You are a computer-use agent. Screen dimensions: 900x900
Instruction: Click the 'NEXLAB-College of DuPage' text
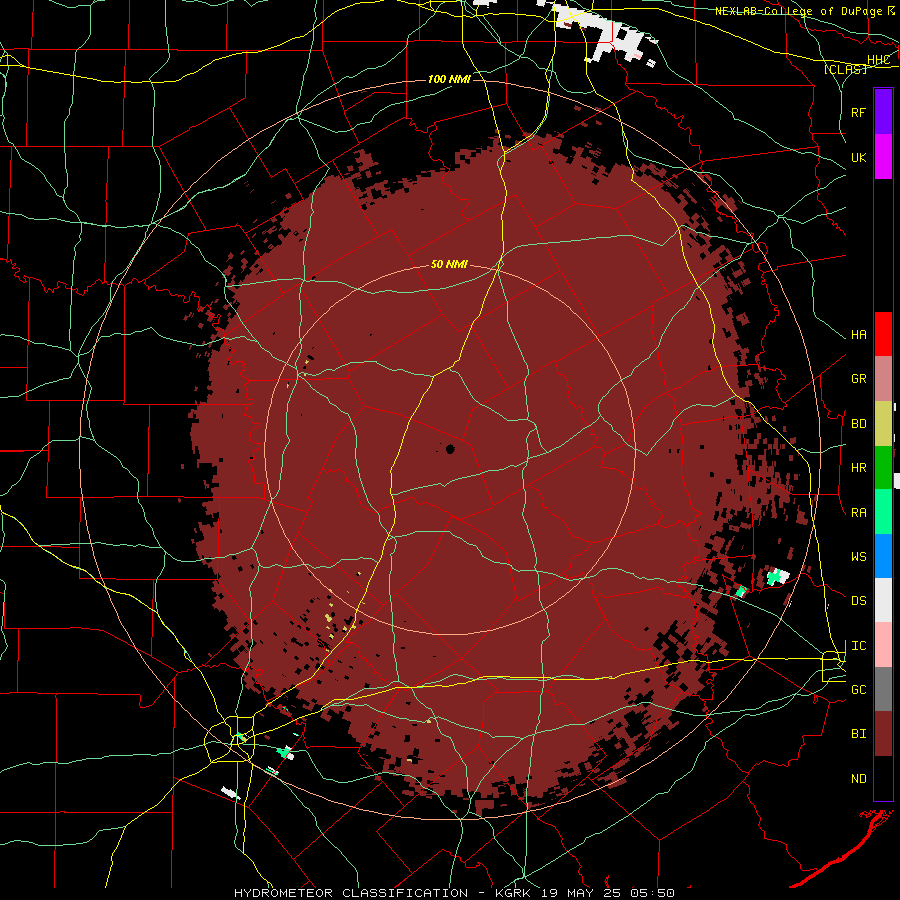798,11
